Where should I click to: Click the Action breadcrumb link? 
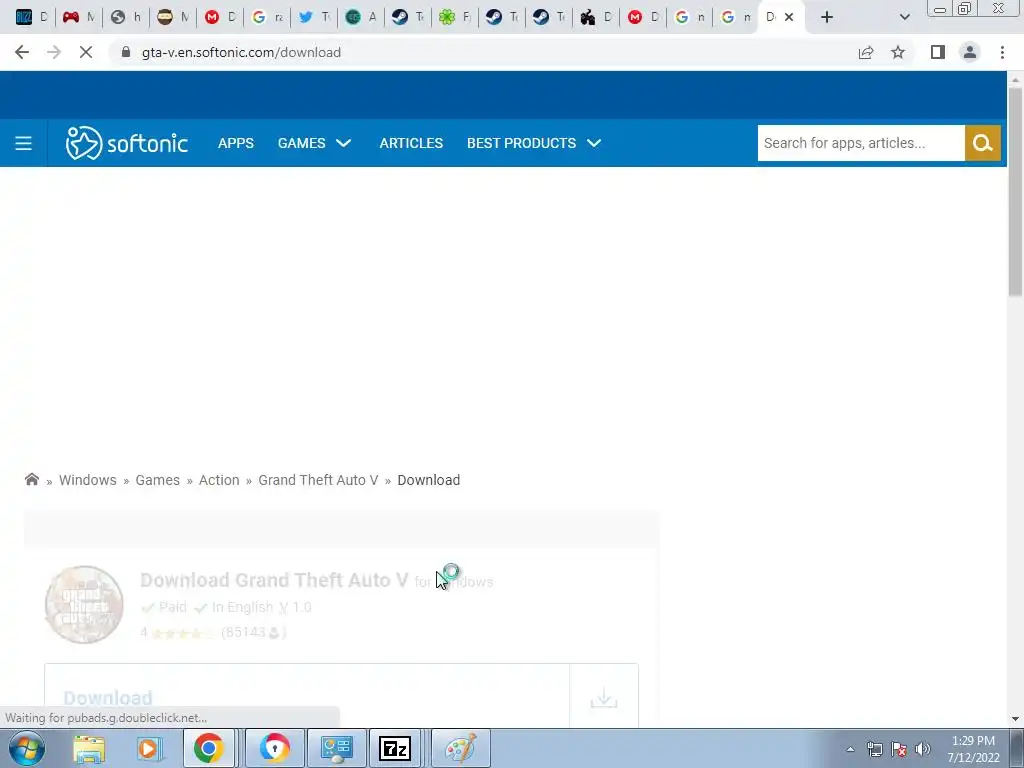point(219,480)
